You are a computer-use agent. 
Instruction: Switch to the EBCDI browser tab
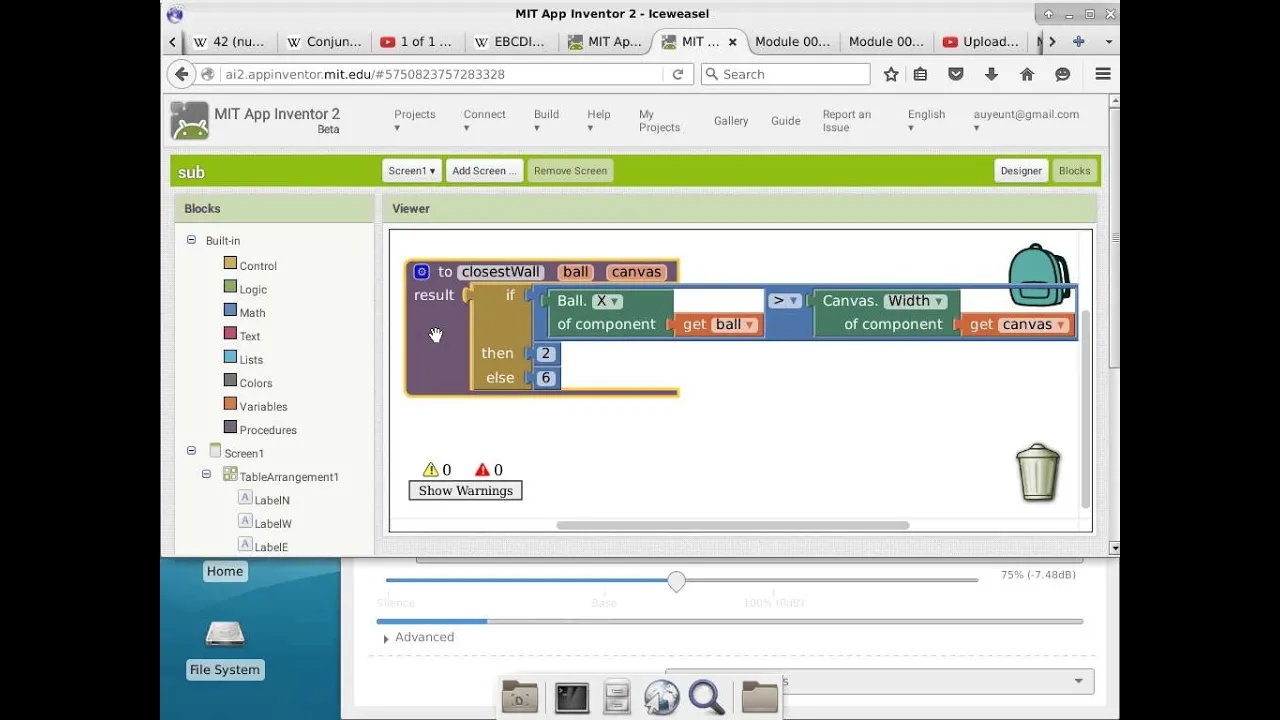tap(510, 42)
